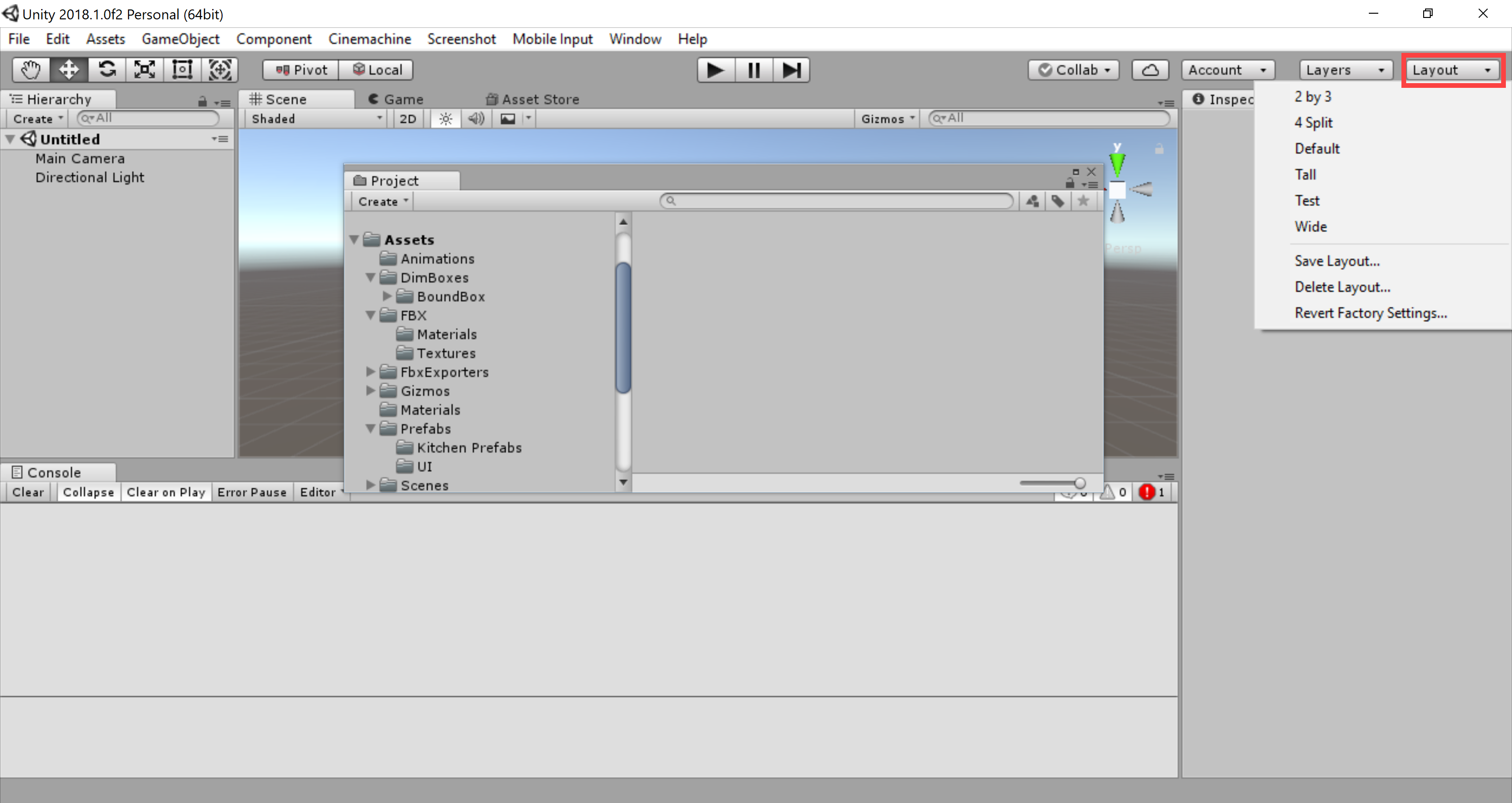Open the Shaded draw mode dropdown
The image size is (1512, 803).
[x=316, y=119]
